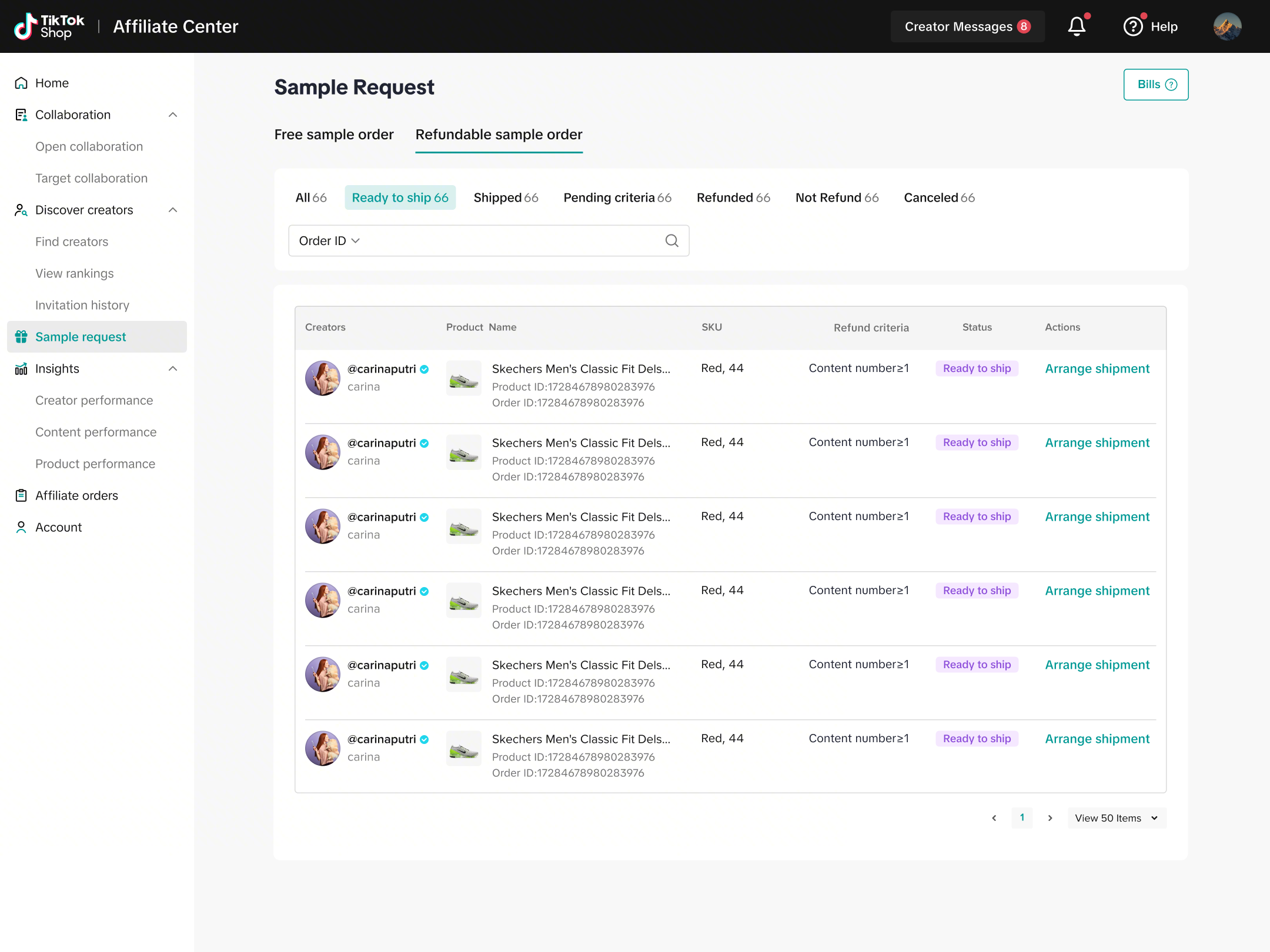1270x952 pixels.
Task: Click the notification bell icon
Action: coord(1077,26)
